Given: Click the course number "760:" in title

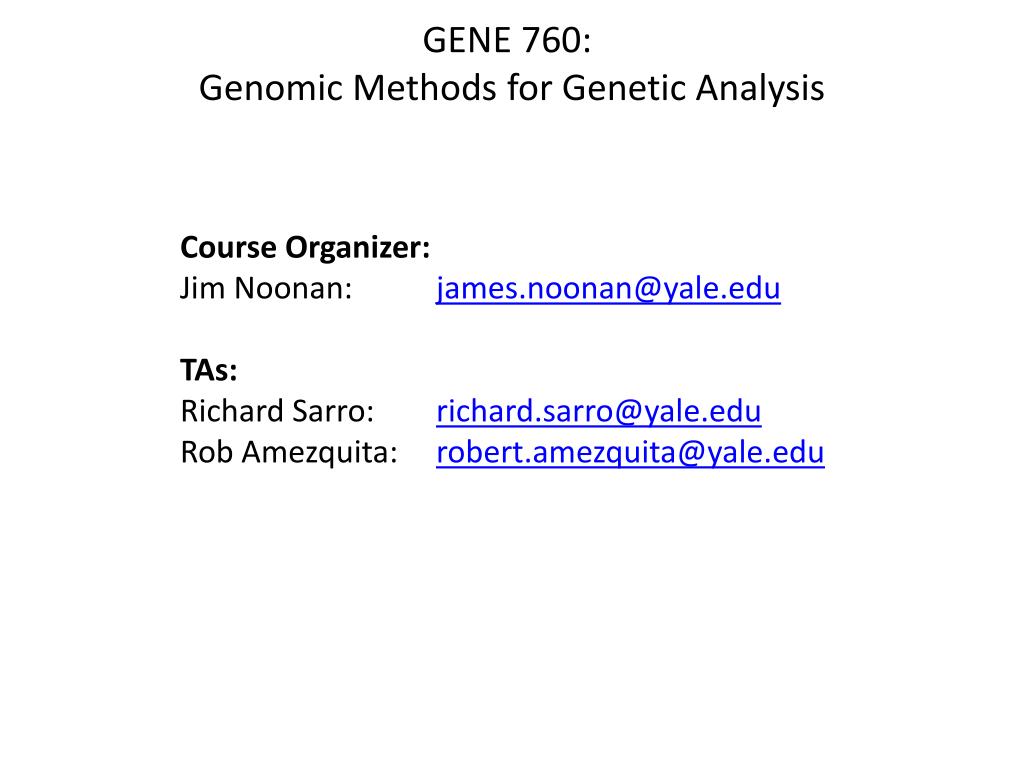Looking at the screenshot, I should [x=556, y=40].
